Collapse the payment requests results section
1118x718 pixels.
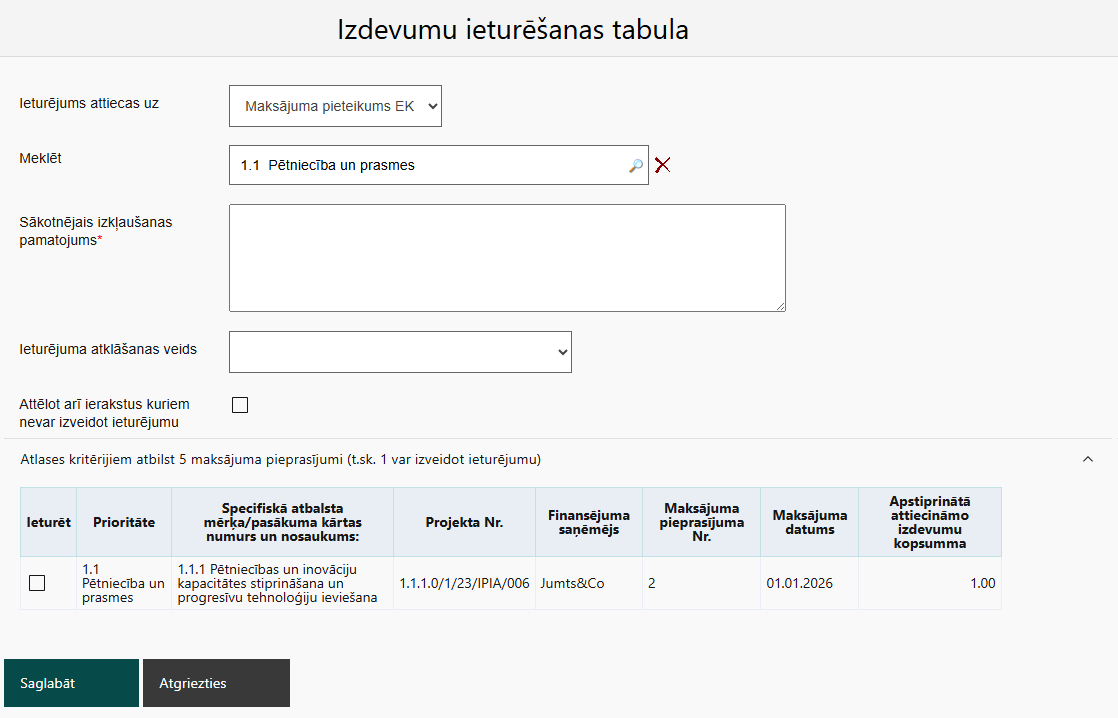(x=1088, y=459)
